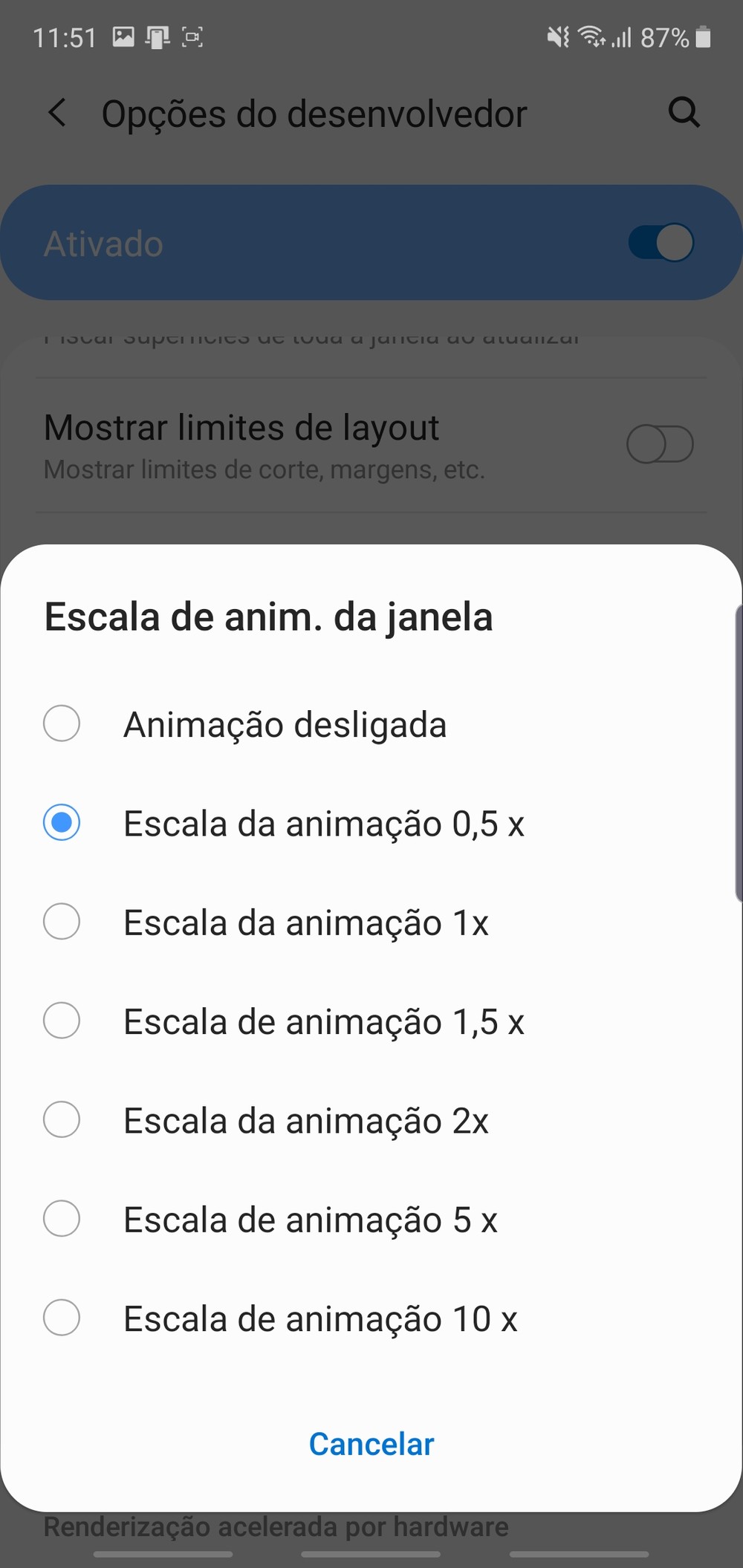This screenshot has width=743, height=1568.
Task: Choose Escala da animação 1x option
Action: tap(62, 922)
